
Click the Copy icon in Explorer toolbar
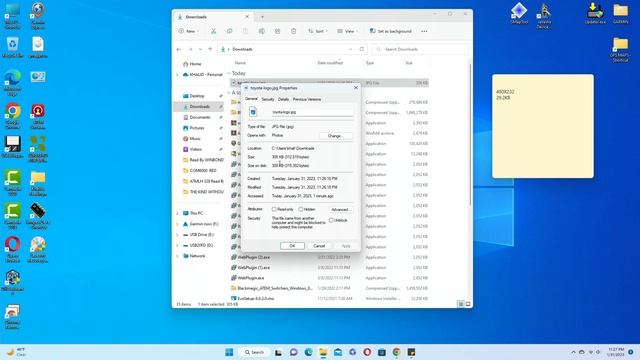click(x=229, y=31)
